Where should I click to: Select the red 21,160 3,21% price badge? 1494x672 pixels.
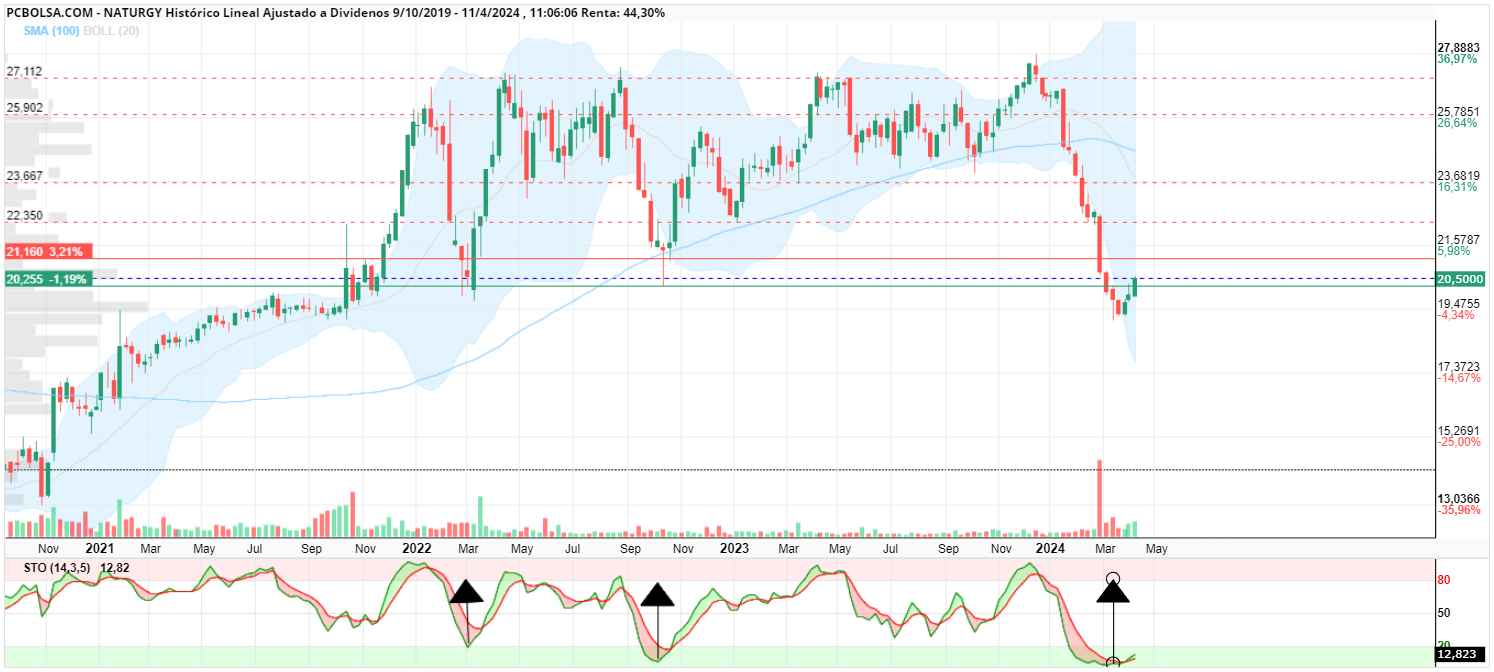tap(49, 251)
